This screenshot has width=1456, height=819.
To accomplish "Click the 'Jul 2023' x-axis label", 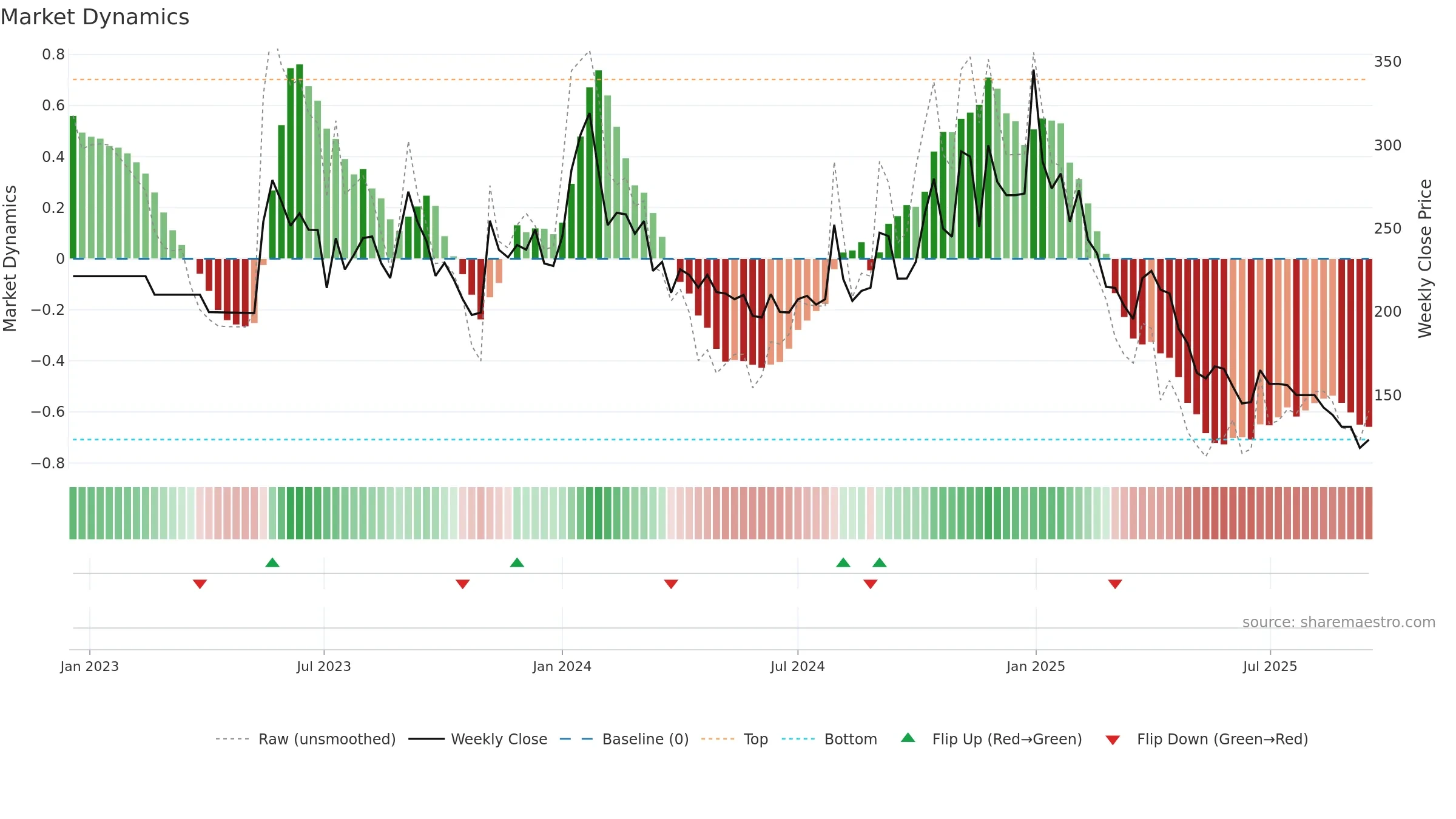I will (x=324, y=667).
